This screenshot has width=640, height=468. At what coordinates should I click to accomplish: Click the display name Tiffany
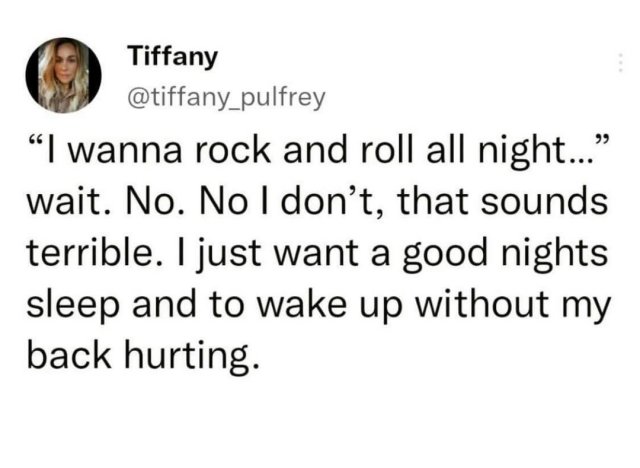pyautogui.click(x=173, y=57)
